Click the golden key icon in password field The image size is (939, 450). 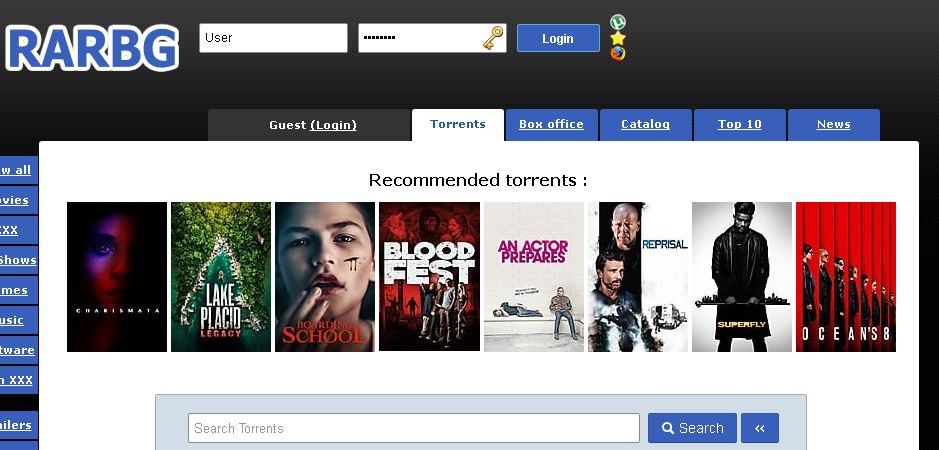pos(493,38)
